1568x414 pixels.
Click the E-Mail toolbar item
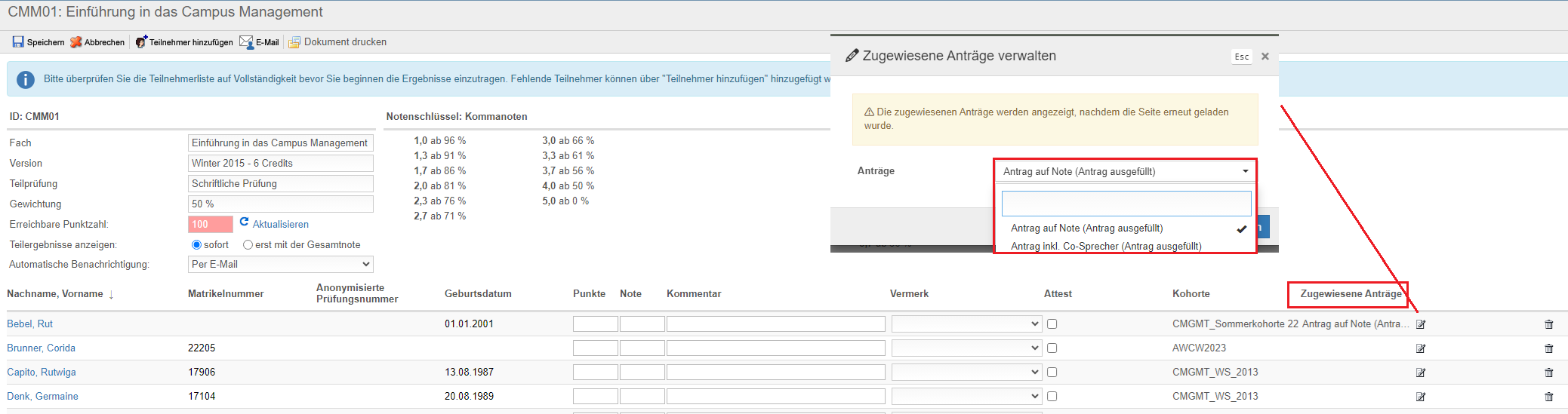259,42
